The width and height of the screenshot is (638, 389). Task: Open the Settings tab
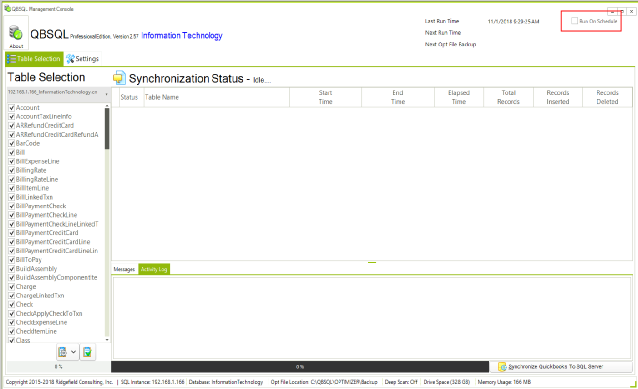click(83, 59)
